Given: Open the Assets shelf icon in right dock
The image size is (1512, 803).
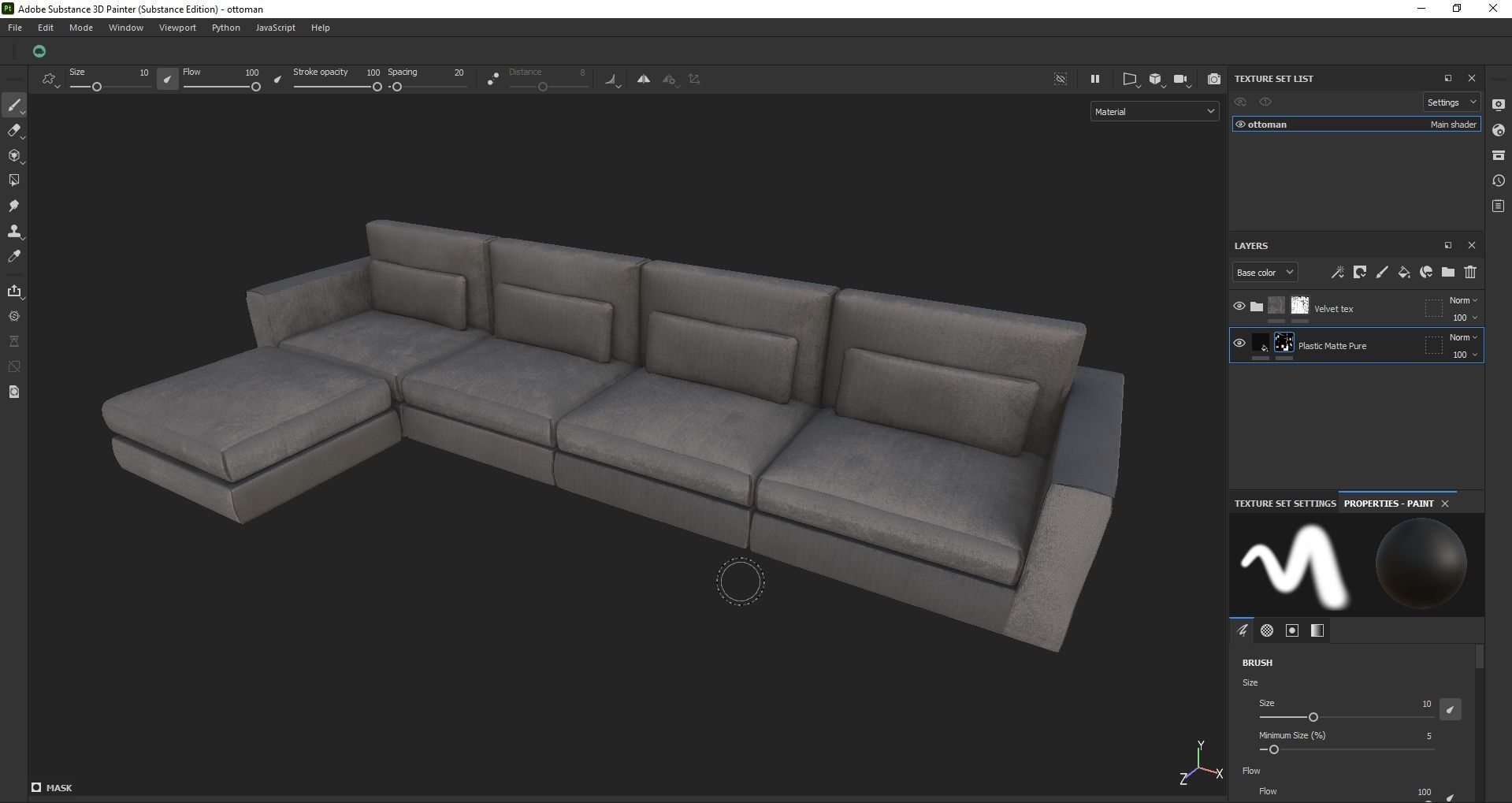Looking at the screenshot, I should point(1499,155).
